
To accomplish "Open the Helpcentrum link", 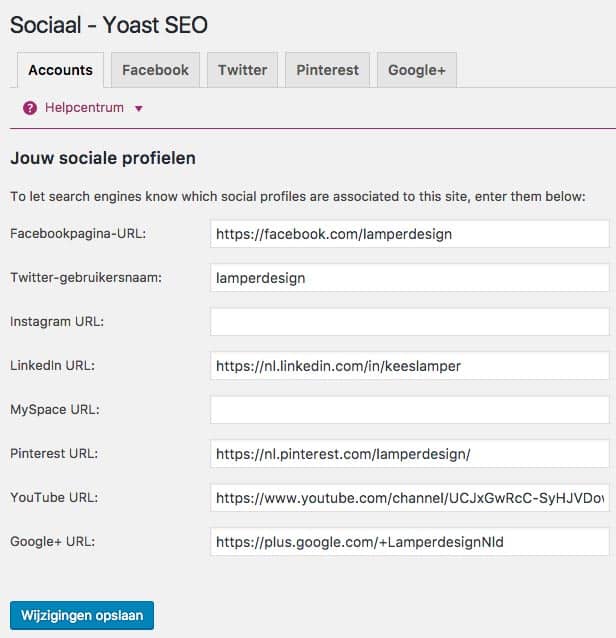I will [x=84, y=108].
